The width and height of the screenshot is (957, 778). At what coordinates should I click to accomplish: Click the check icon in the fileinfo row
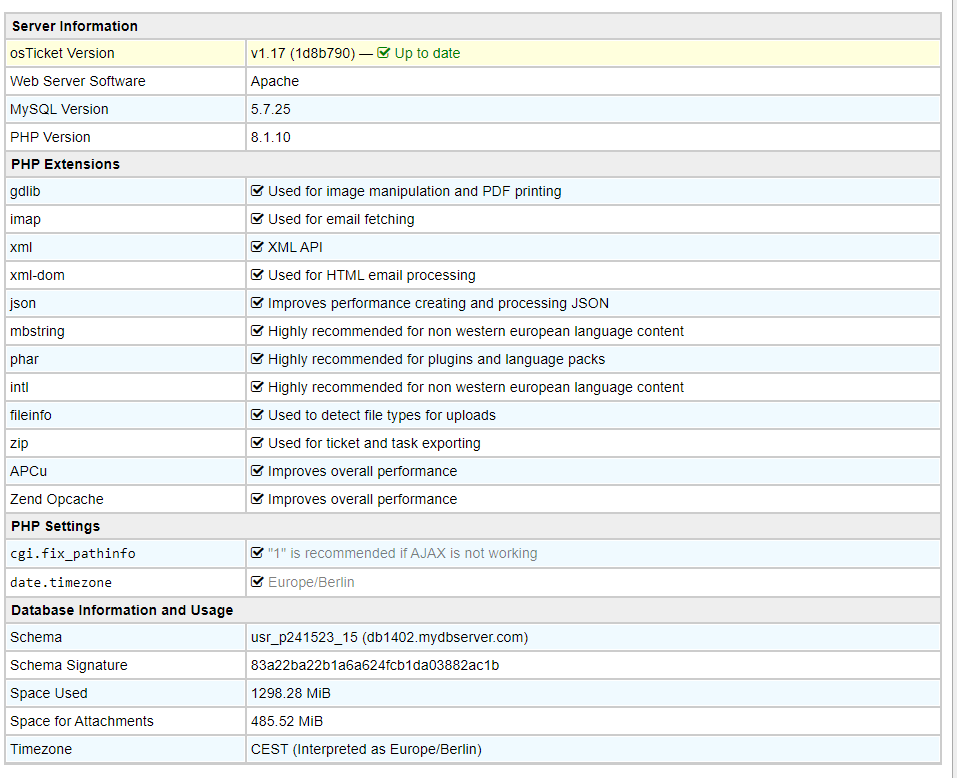pos(257,416)
